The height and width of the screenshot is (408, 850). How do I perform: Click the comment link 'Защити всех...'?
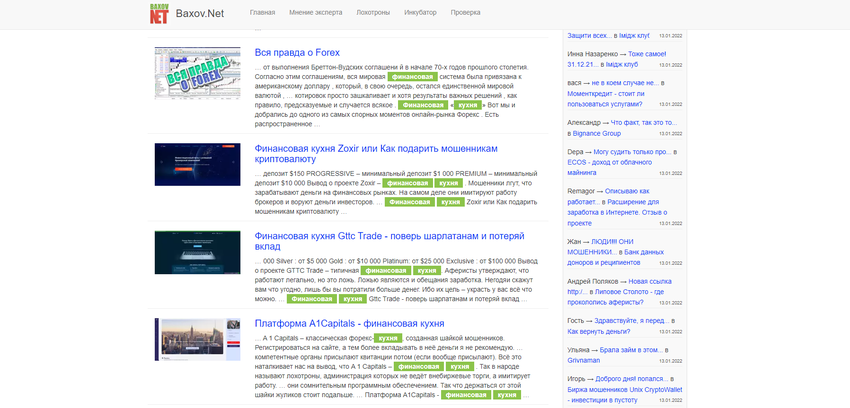590,36
